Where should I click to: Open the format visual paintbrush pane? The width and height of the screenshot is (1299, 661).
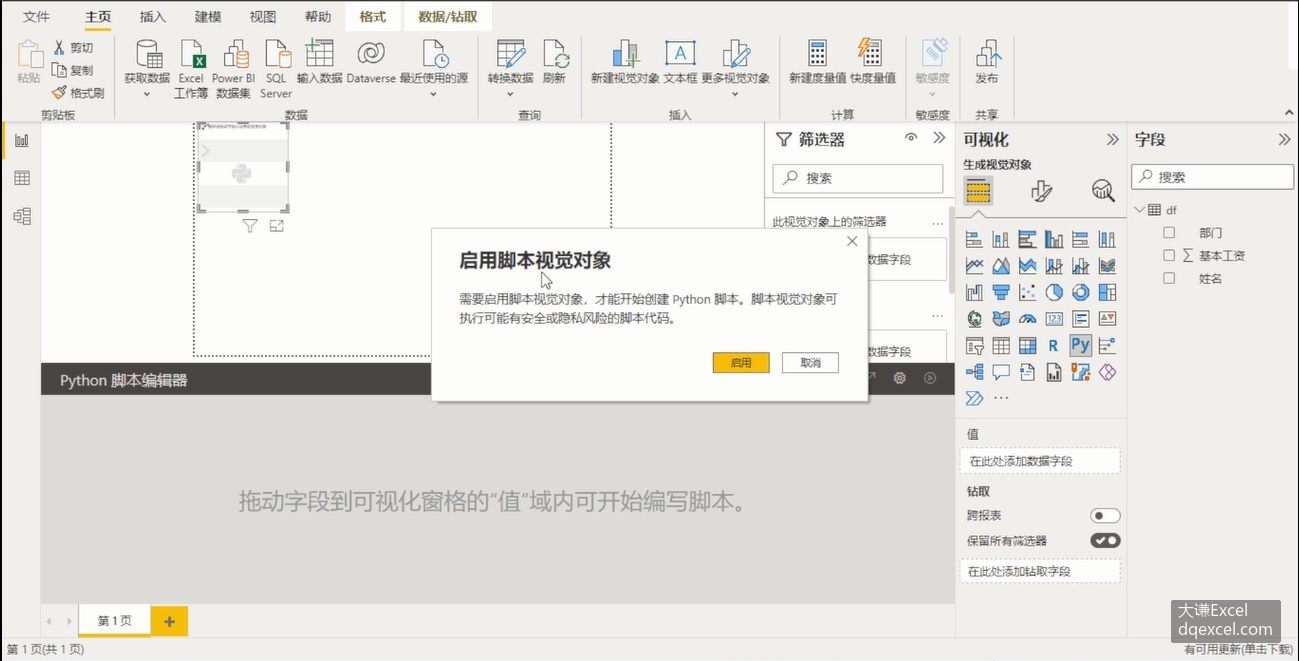pos(1041,190)
